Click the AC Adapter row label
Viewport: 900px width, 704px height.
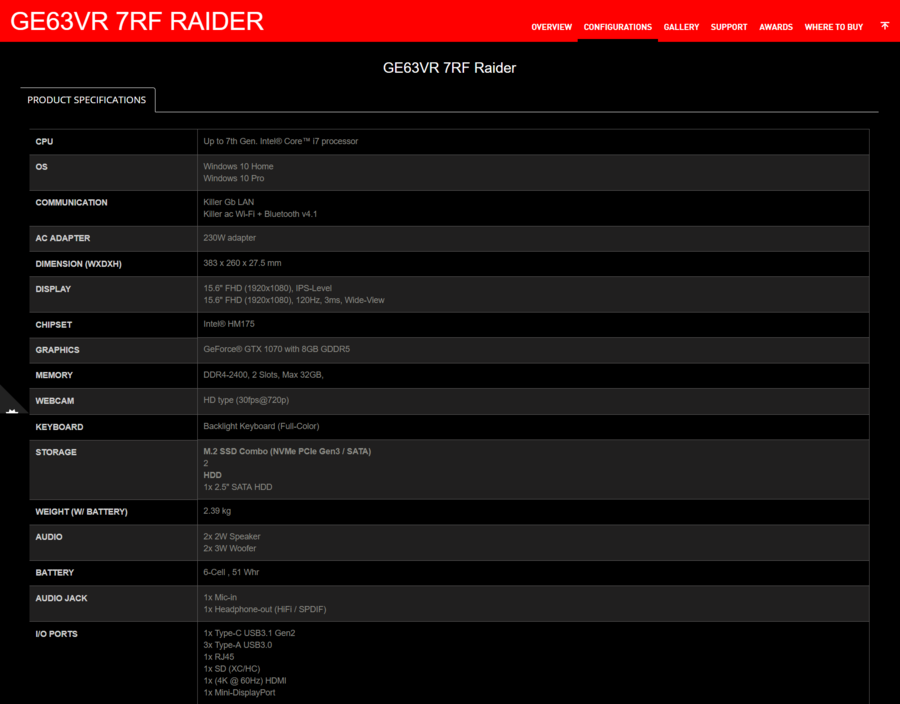pyautogui.click(x=63, y=238)
